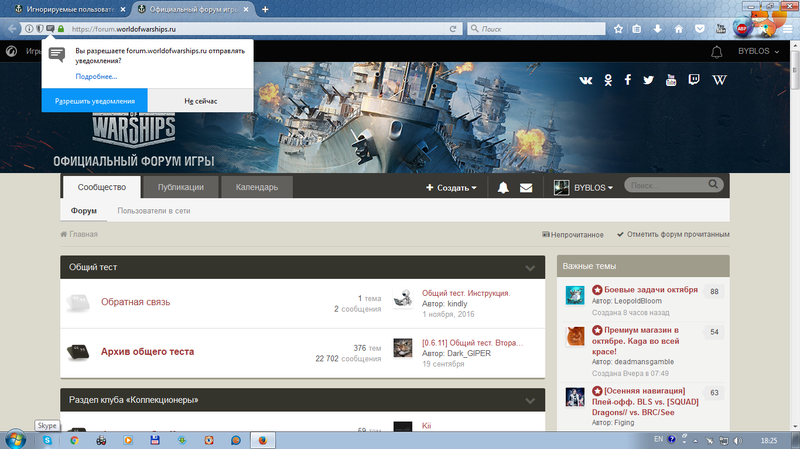Click the volume icon in system tray
The height and width of the screenshot is (449, 800).
pos(738,440)
